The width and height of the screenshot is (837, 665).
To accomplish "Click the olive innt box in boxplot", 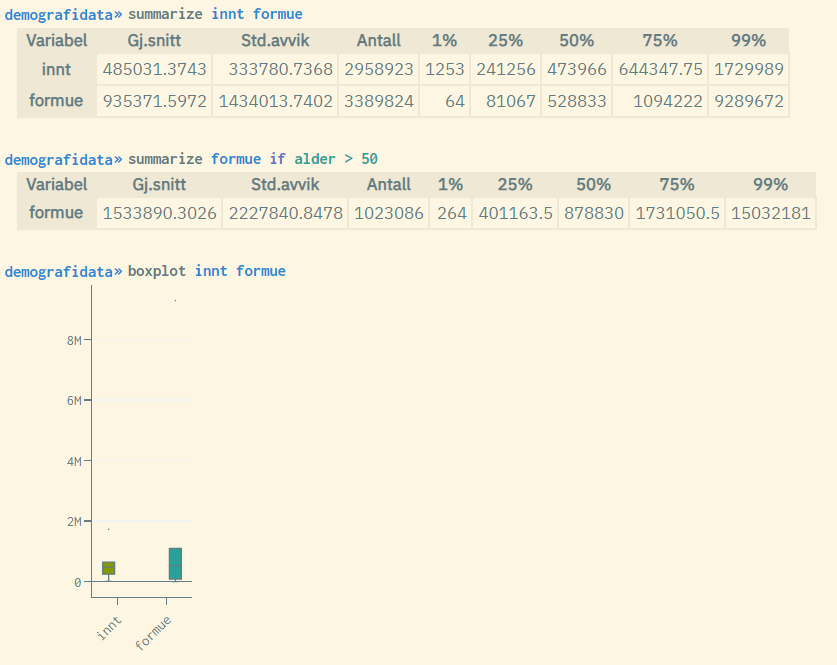I will pos(108,568).
